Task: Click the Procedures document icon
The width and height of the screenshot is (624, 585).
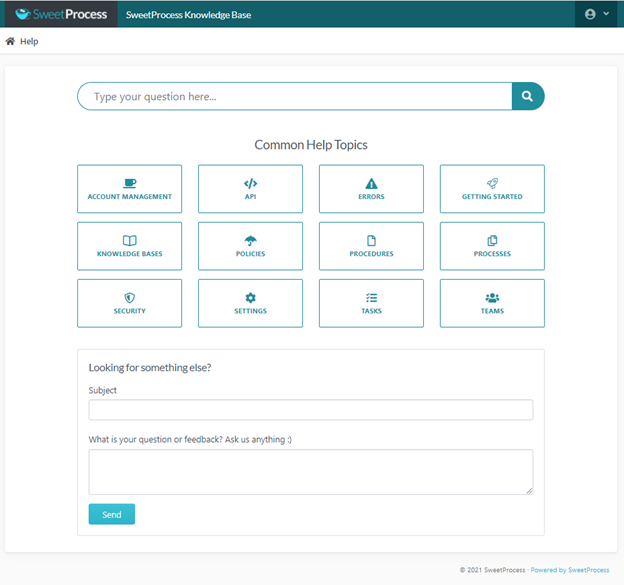Action: (371, 240)
